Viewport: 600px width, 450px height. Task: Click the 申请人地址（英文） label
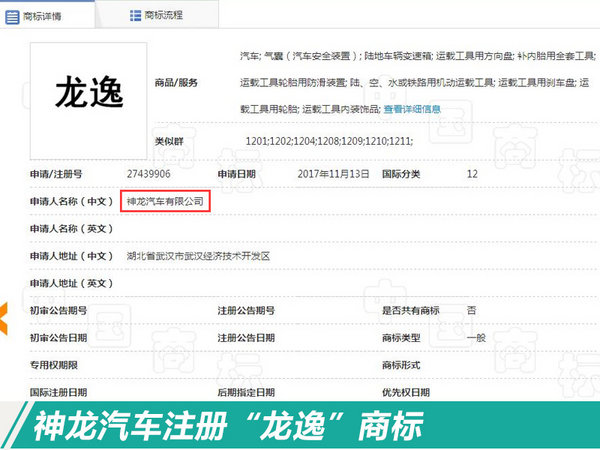[71, 284]
